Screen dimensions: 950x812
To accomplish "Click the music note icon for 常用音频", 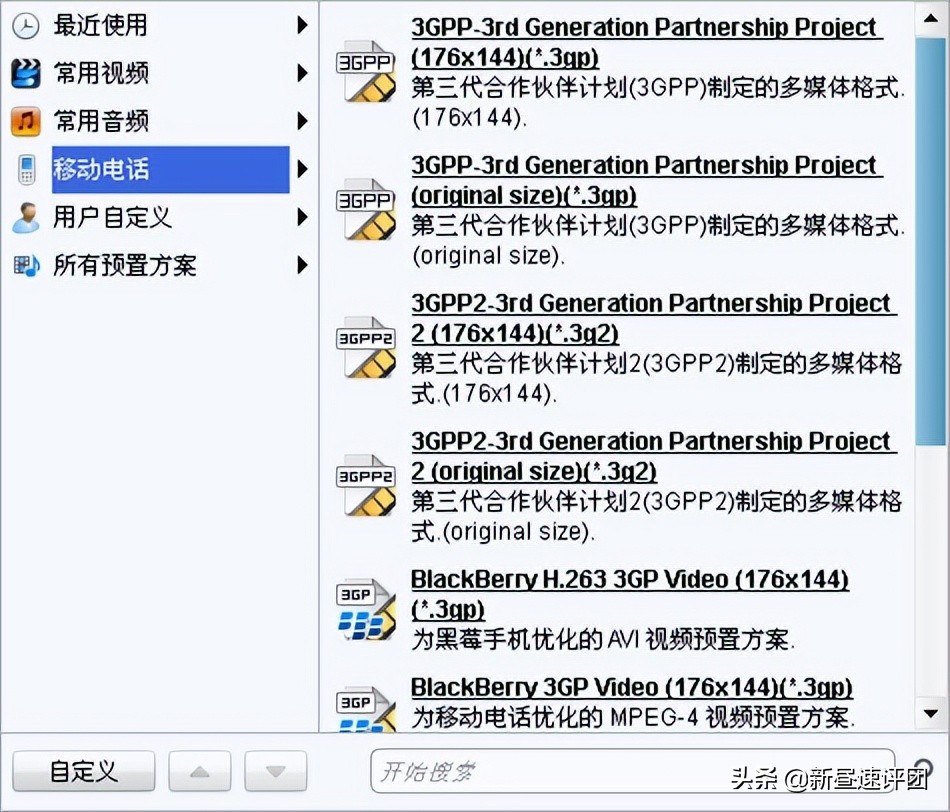I will (x=25, y=122).
